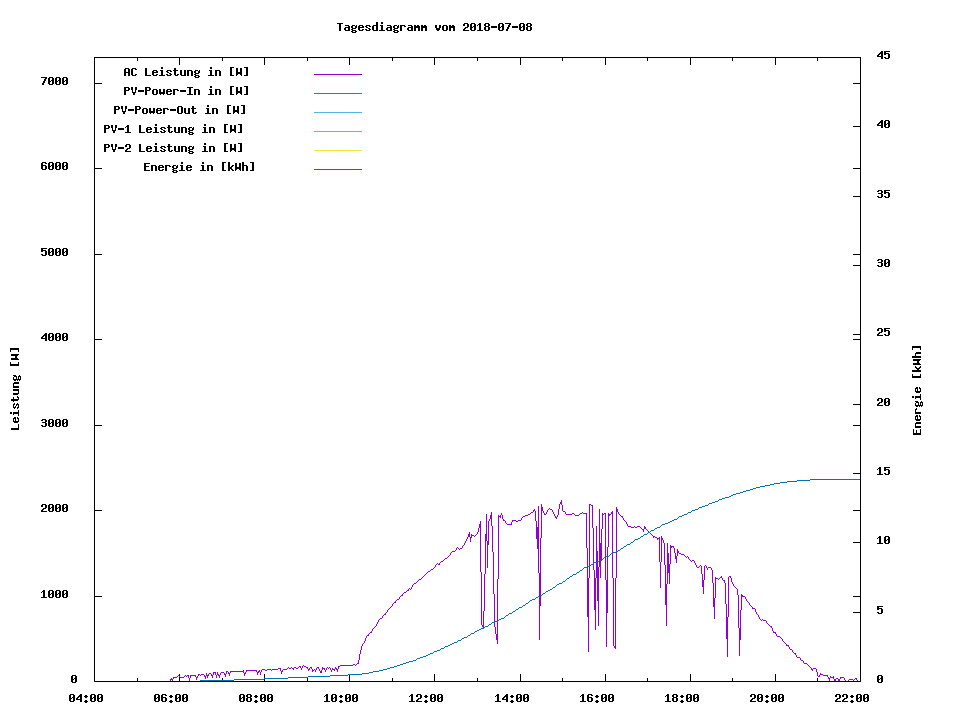This screenshot has height=720, width=960.
Task: Click the PV-1 Leistung in [W] legend label
Action: pyautogui.click(x=173, y=129)
